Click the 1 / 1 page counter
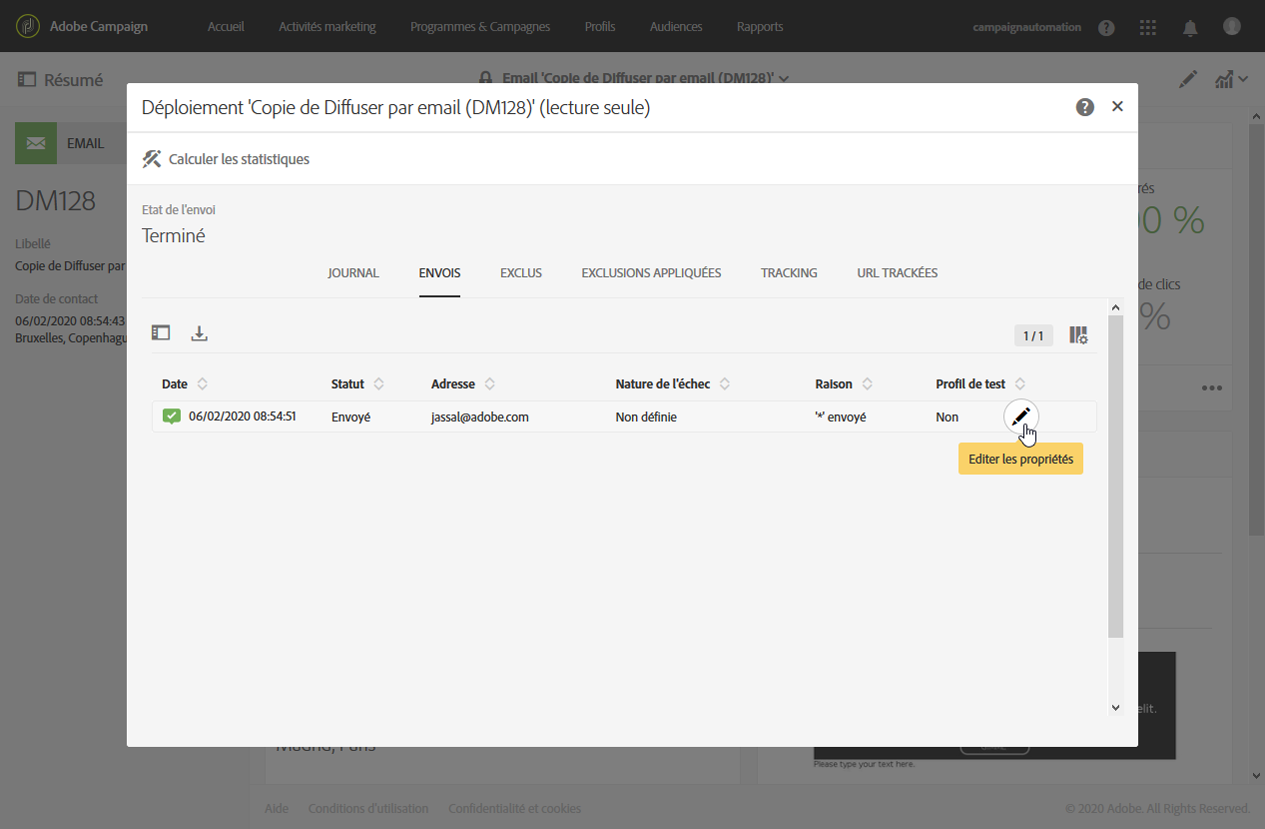This screenshot has width=1265, height=829. [1033, 336]
